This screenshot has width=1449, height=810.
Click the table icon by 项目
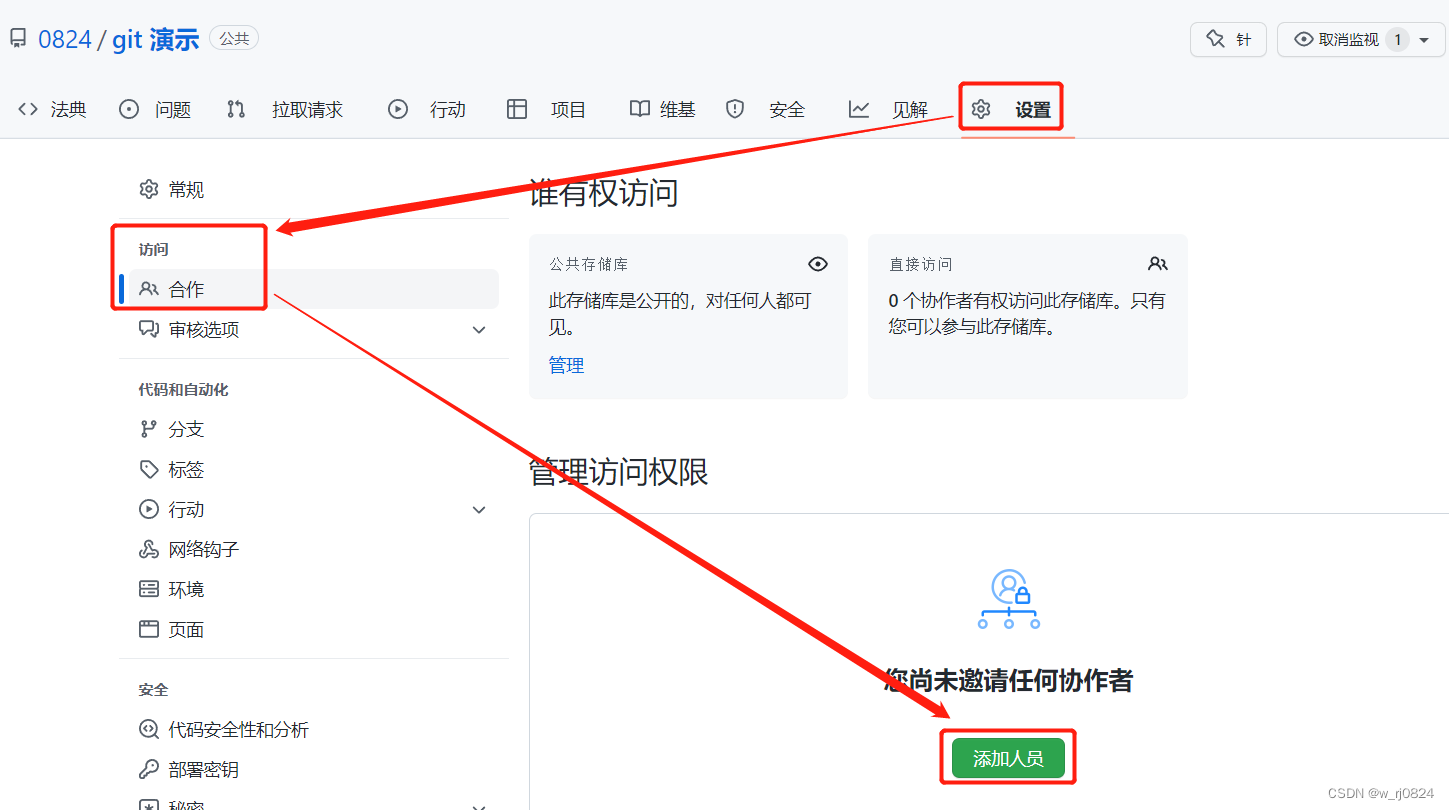coord(517,109)
